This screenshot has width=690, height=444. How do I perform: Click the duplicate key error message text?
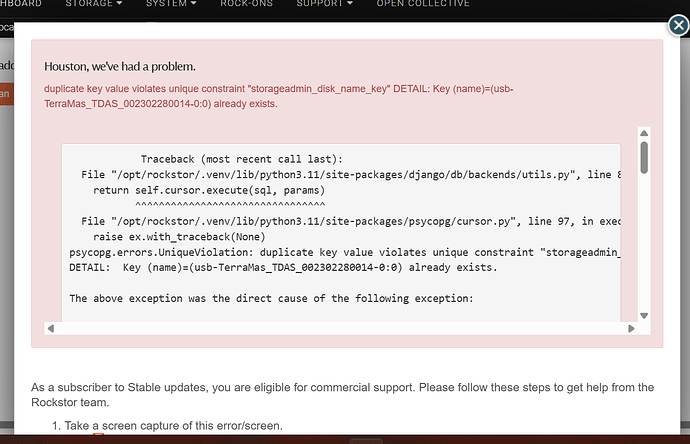coord(279,96)
